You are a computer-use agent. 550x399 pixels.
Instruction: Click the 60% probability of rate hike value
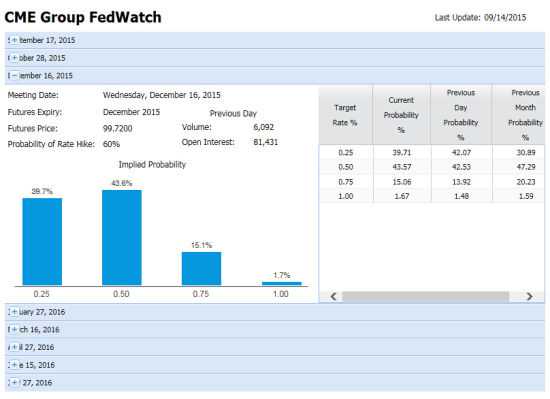[111, 144]
